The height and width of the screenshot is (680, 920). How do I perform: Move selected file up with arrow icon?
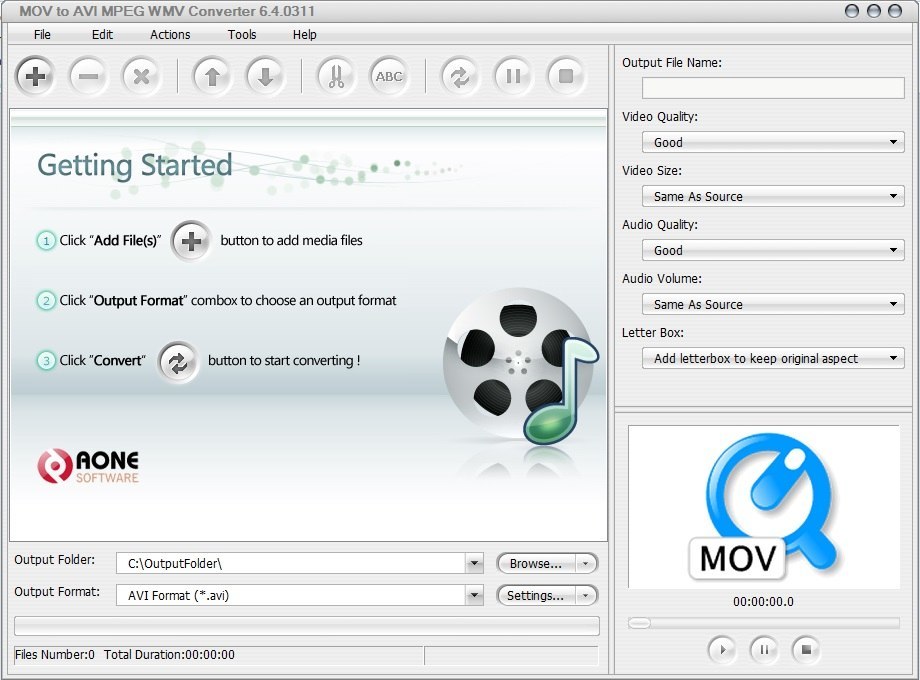[212, 76]
